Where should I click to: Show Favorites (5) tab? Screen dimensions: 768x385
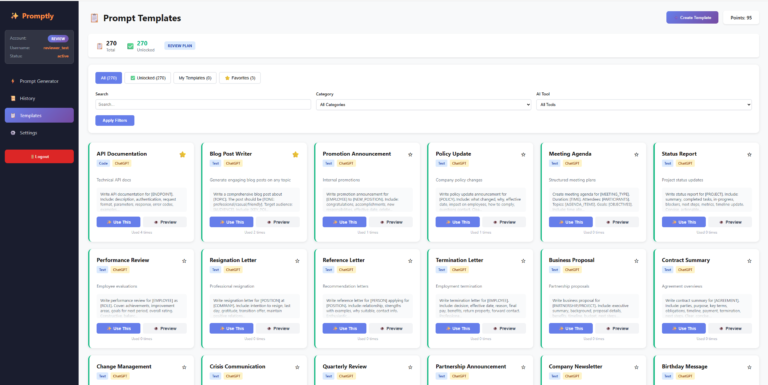240,78
